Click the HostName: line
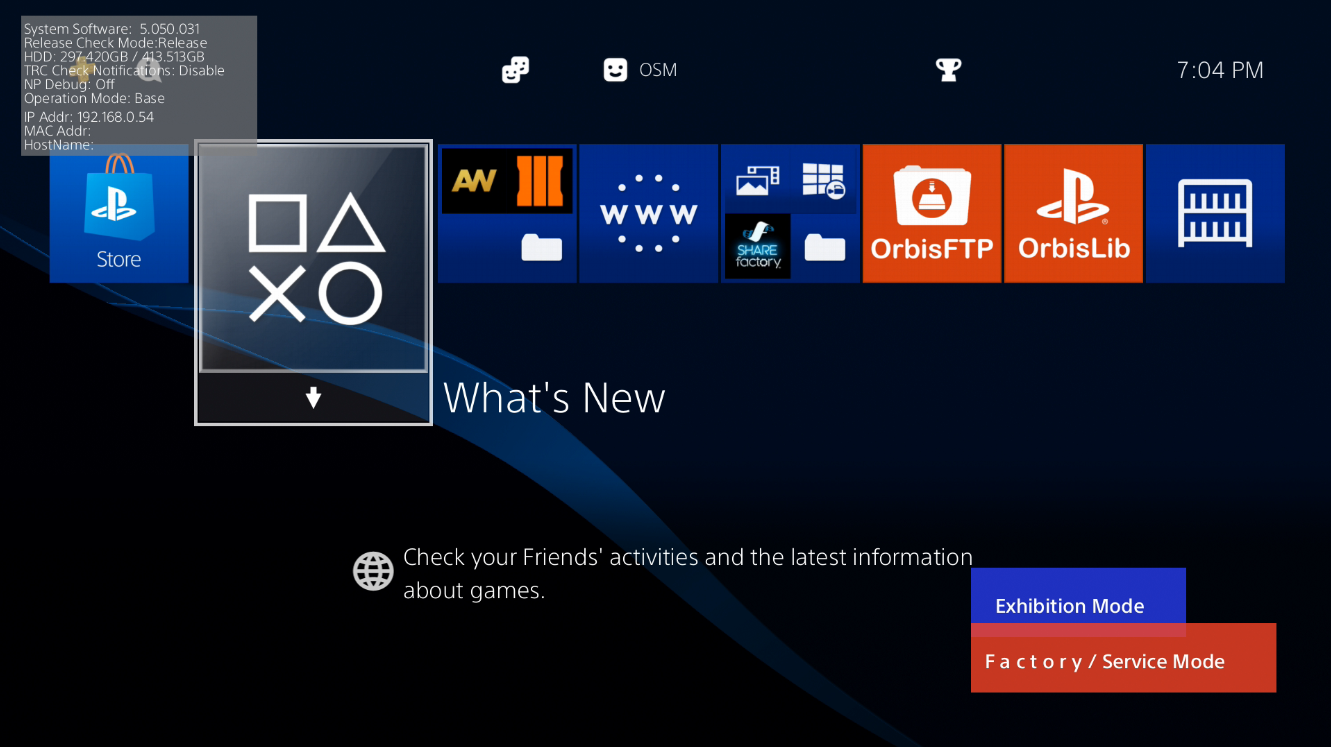Screen dimensions: 1331x747 click(x=59, y=145)
